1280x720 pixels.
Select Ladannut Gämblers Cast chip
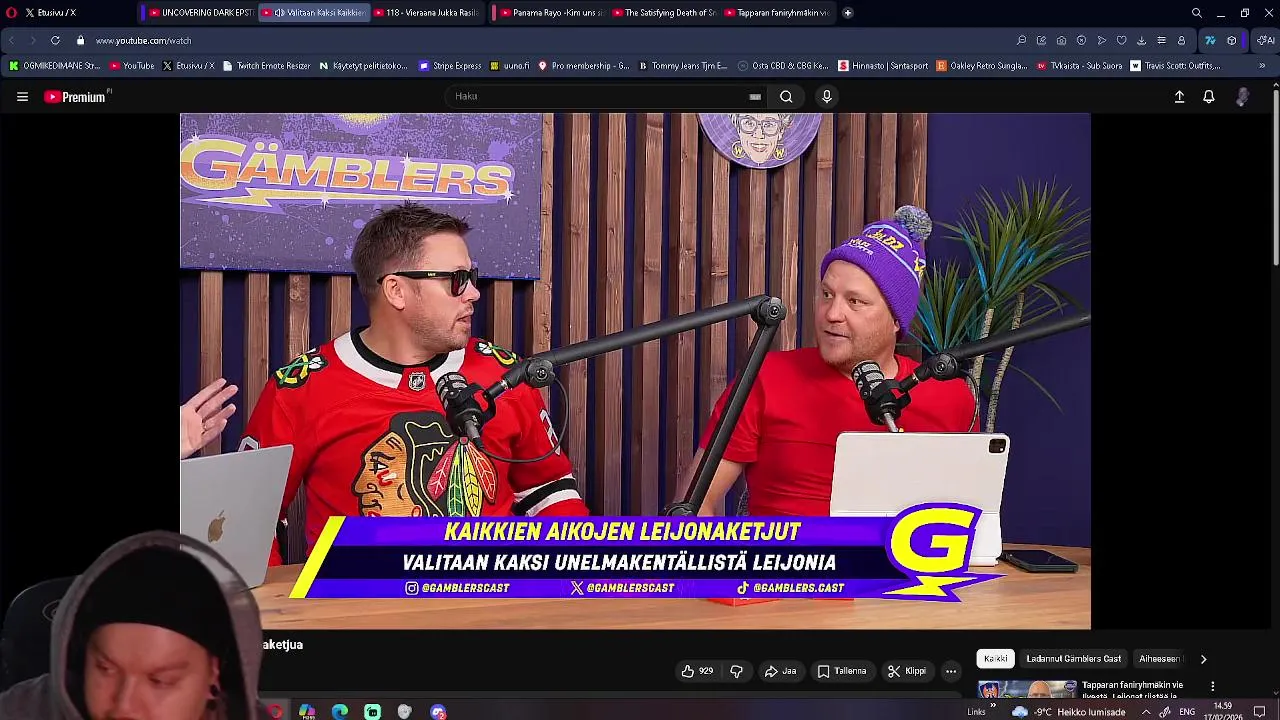click(x=1073, y=659)
